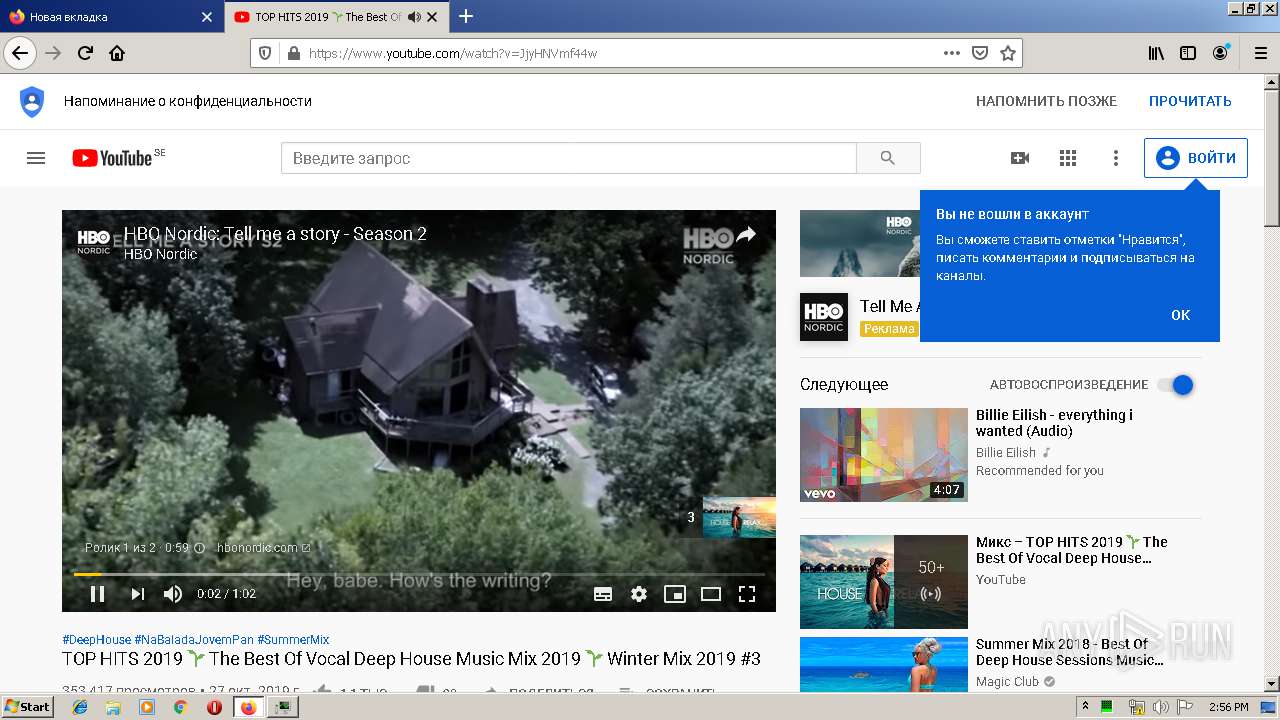Screen dimensions: 1280x720
Task: Open hbonordic.com advertiser link
Action: click(263, 548)
